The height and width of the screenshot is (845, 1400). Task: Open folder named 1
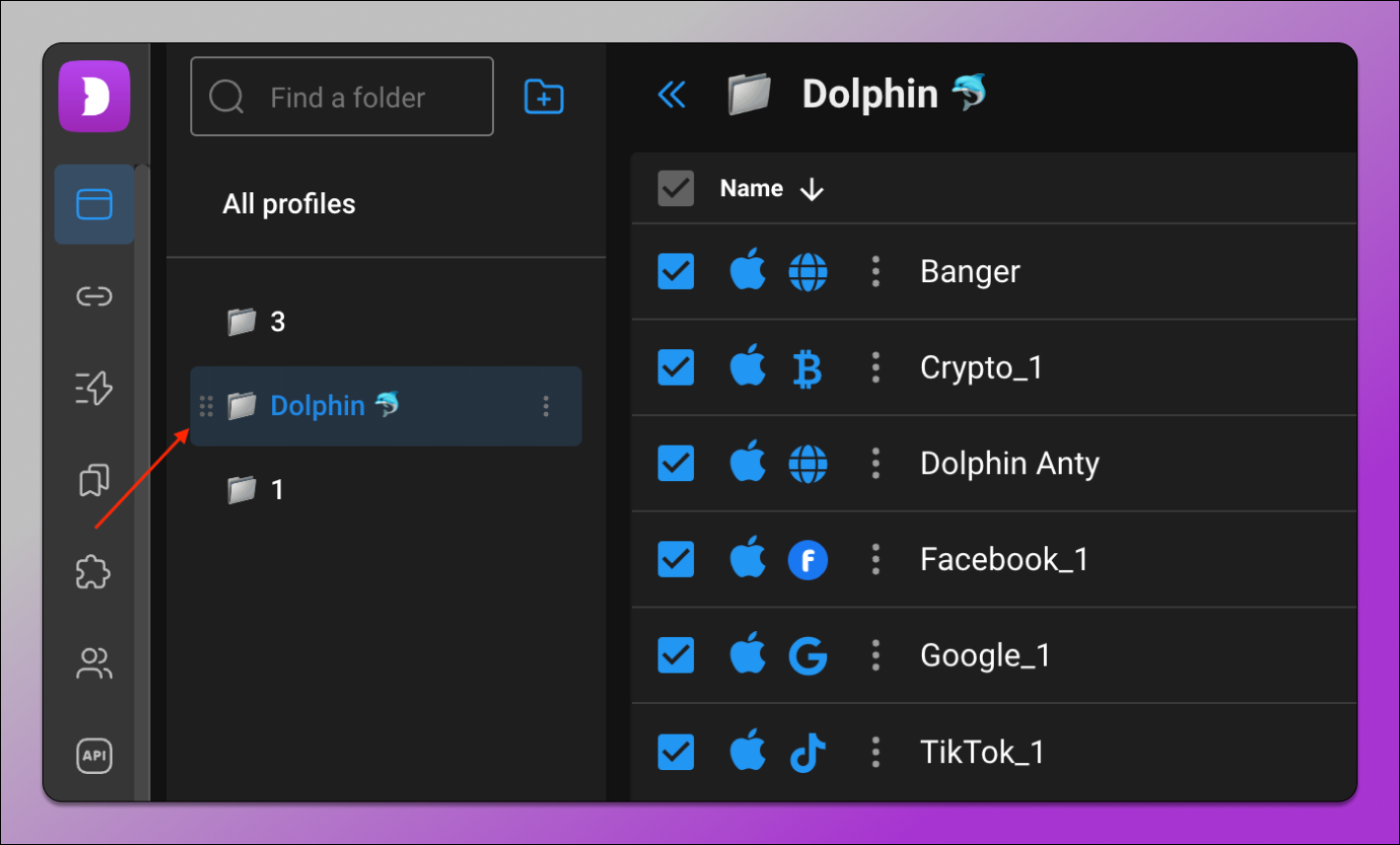click(x=256, y=489)
